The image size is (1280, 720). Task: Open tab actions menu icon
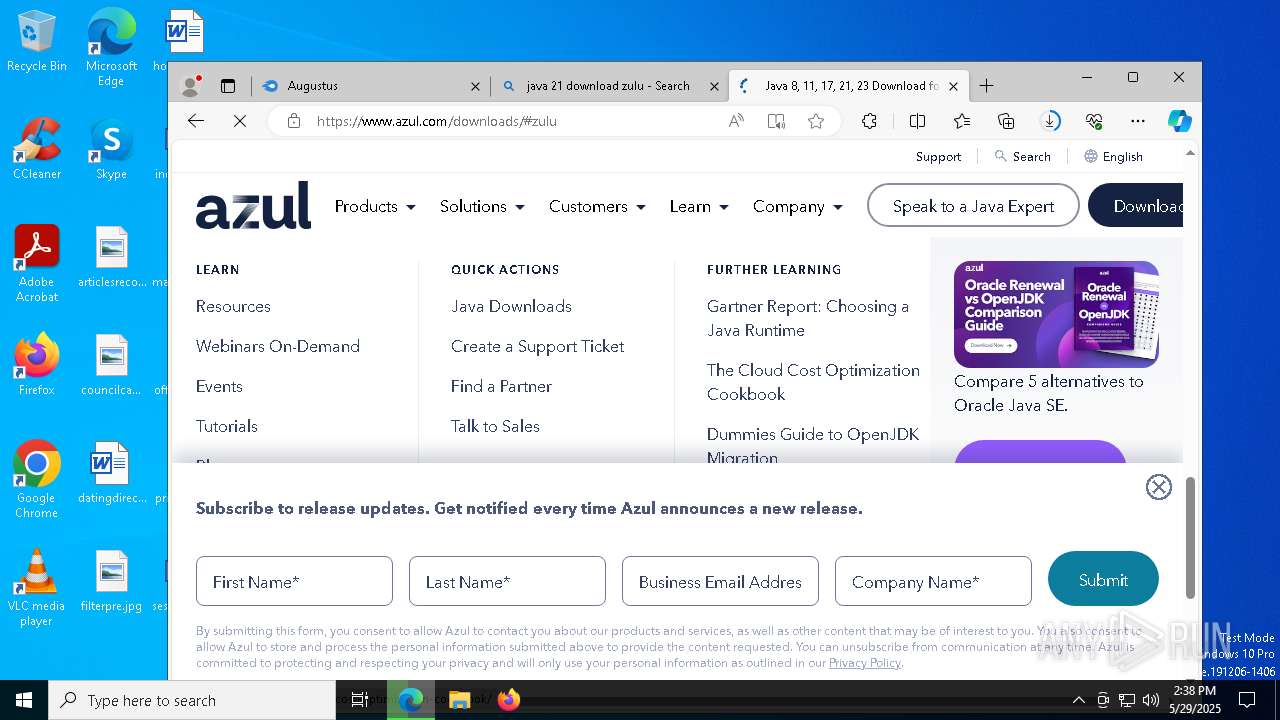click(x=228, y=86)
